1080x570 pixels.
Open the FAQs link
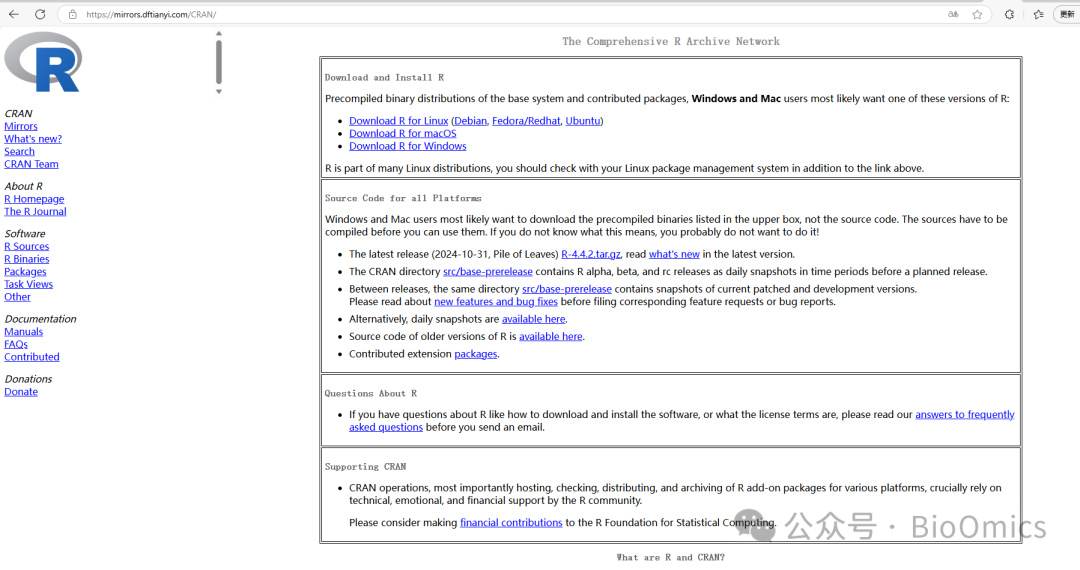point(16,344)
